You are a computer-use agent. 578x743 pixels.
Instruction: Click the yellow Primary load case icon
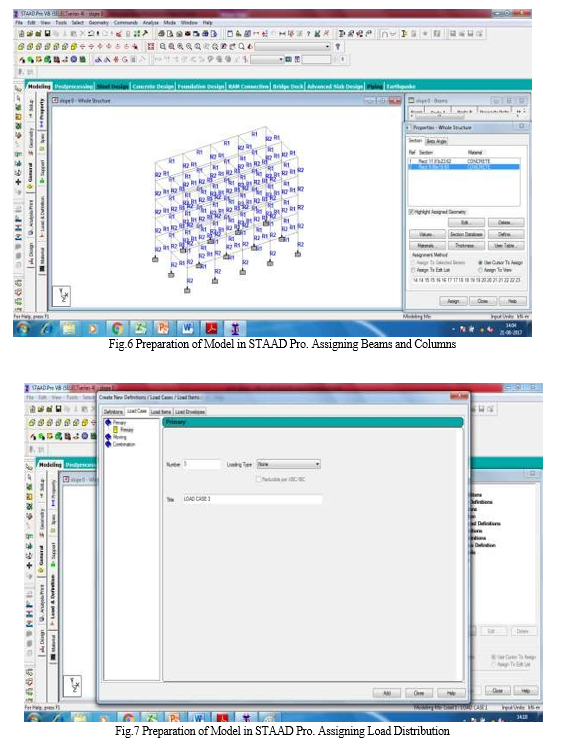(115, 430)
